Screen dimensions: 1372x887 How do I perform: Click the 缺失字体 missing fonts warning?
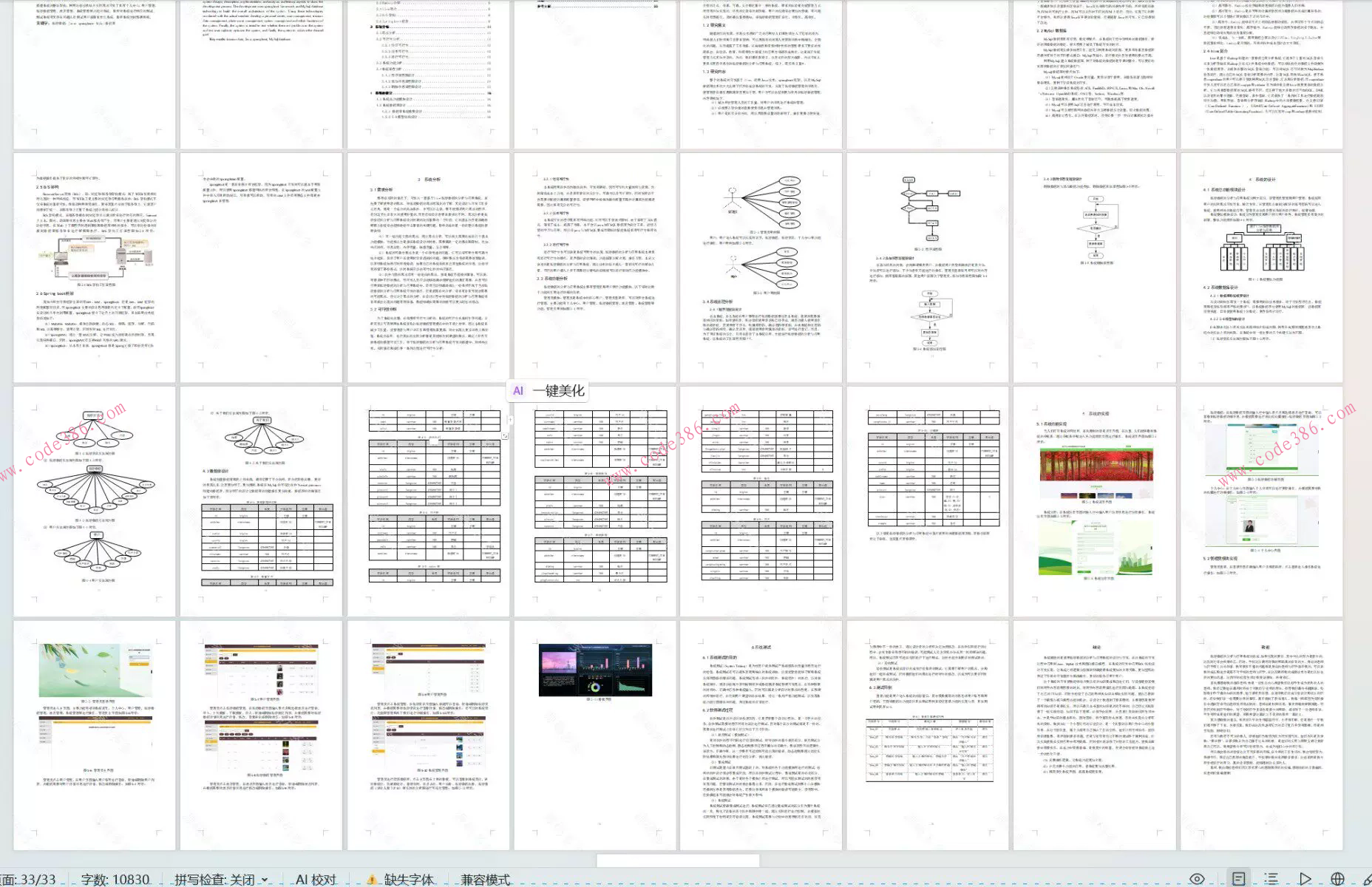pos(409,880)
